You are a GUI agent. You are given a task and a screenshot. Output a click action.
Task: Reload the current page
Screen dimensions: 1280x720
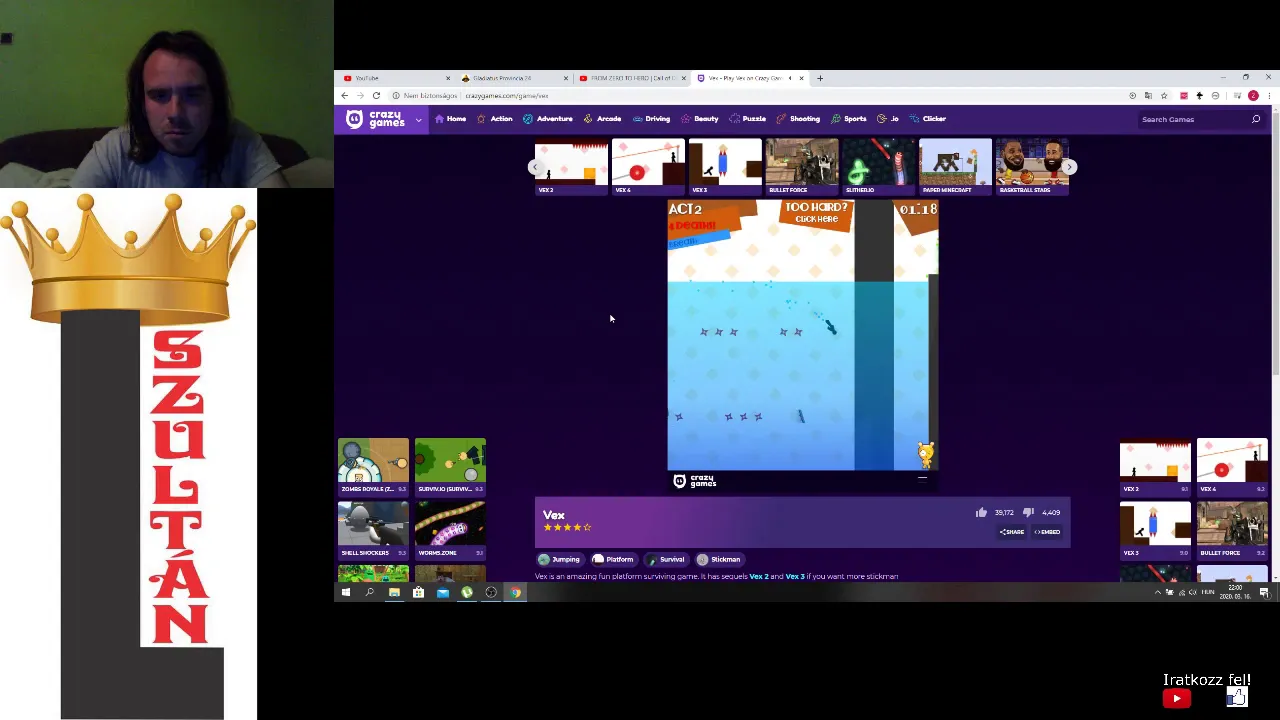pos(376,96)
